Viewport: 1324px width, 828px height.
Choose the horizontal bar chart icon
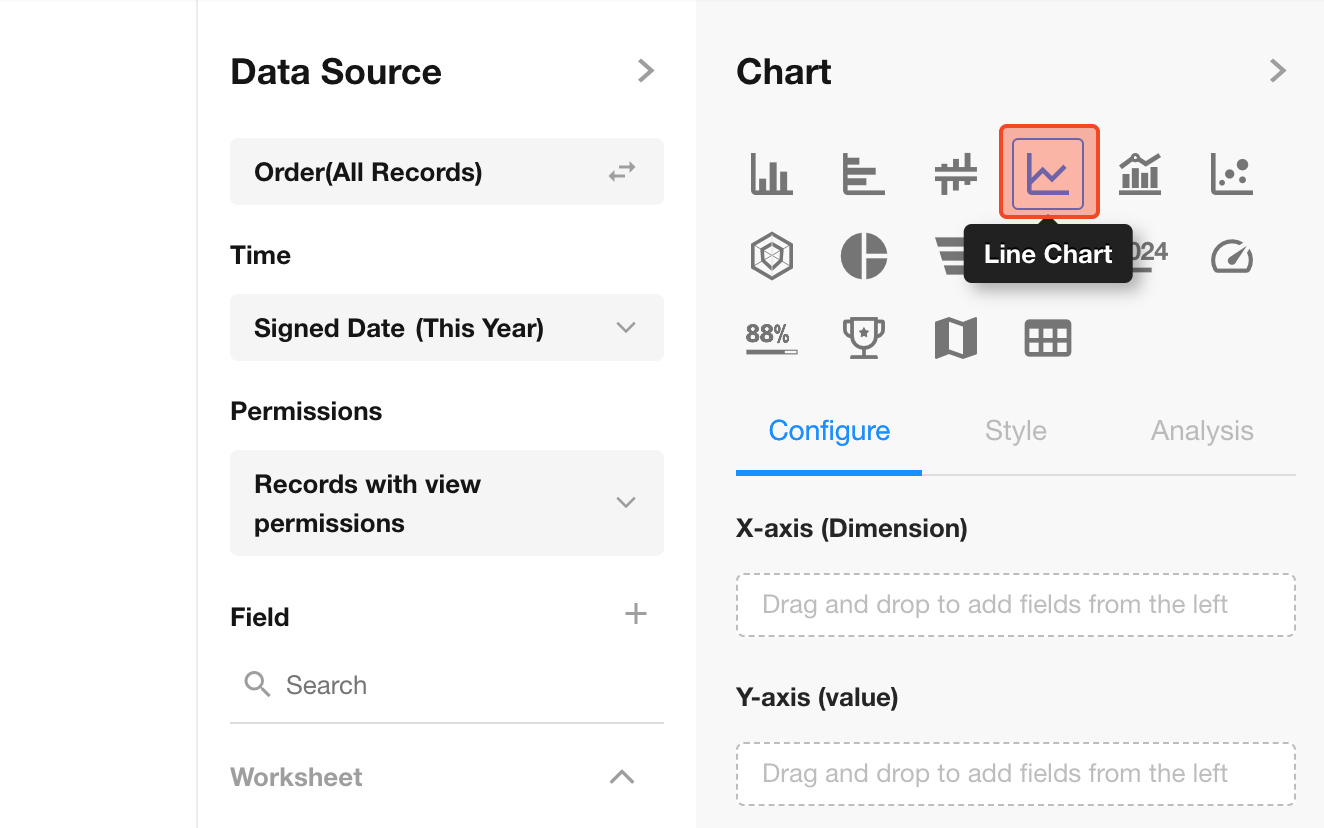point(863,174)
